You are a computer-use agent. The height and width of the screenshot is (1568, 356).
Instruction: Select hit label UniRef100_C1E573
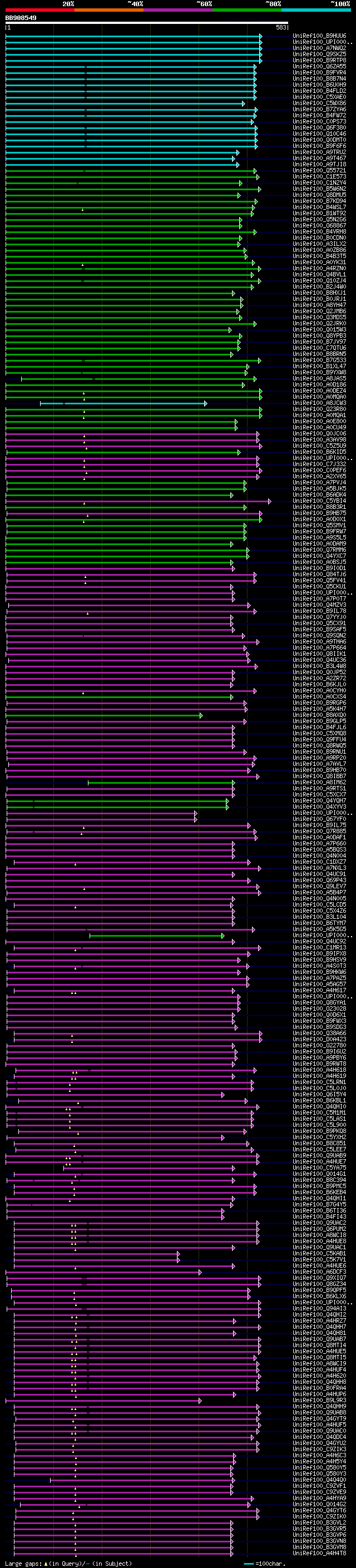[x=319, y=176]
